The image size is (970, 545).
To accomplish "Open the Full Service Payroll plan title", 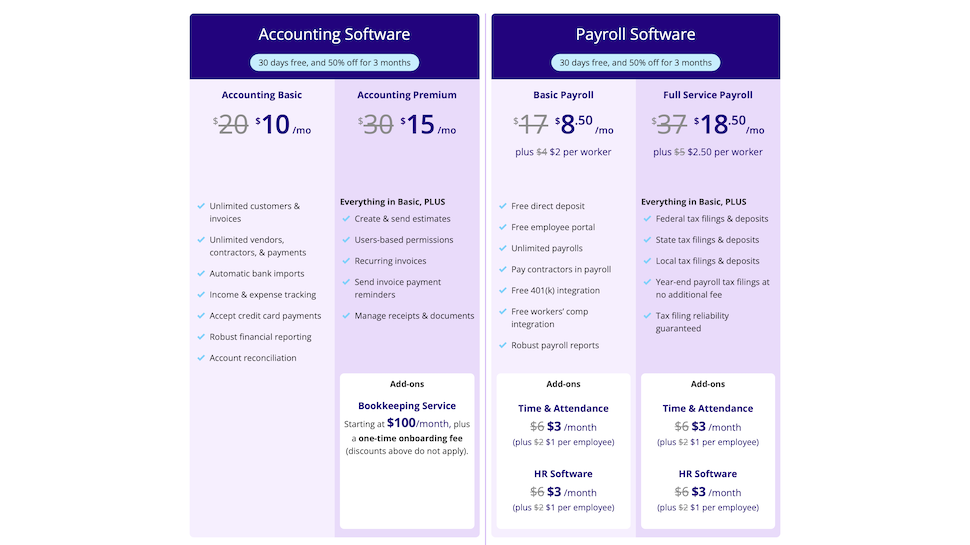I will [x=708, y=95].
